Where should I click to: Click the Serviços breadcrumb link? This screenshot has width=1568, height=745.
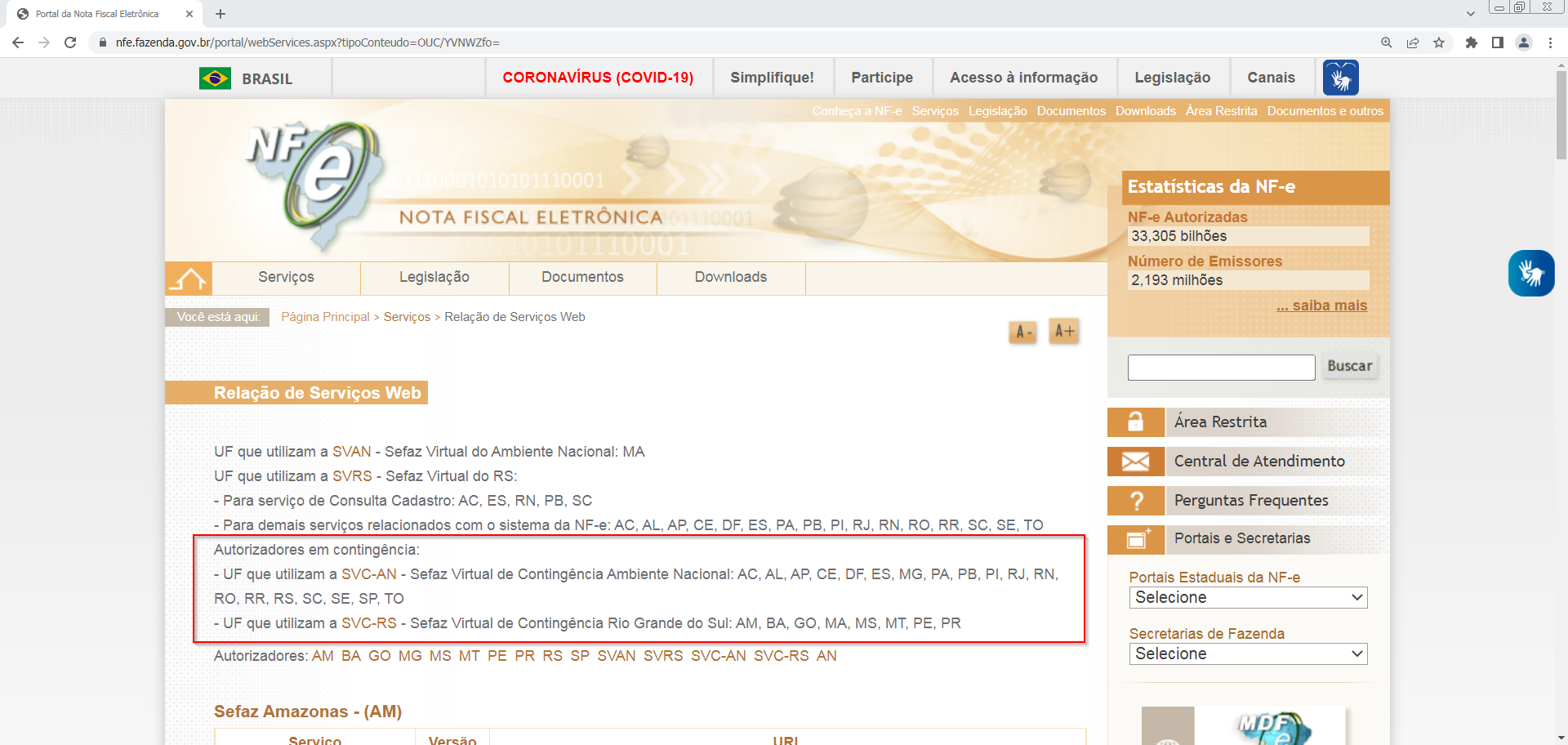(x=407, y=317)
